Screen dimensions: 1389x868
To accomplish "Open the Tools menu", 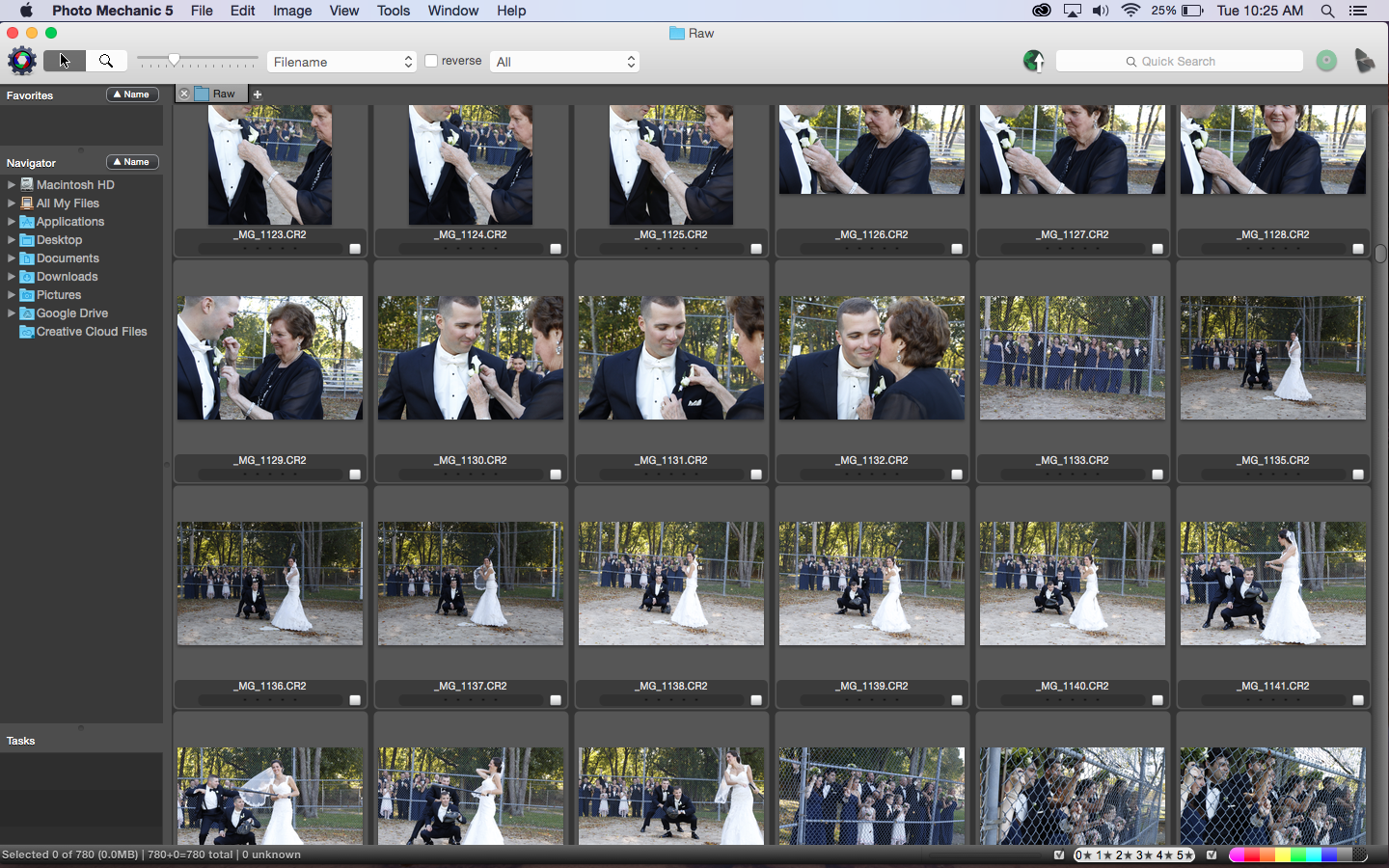I will (x=393, y=11).
